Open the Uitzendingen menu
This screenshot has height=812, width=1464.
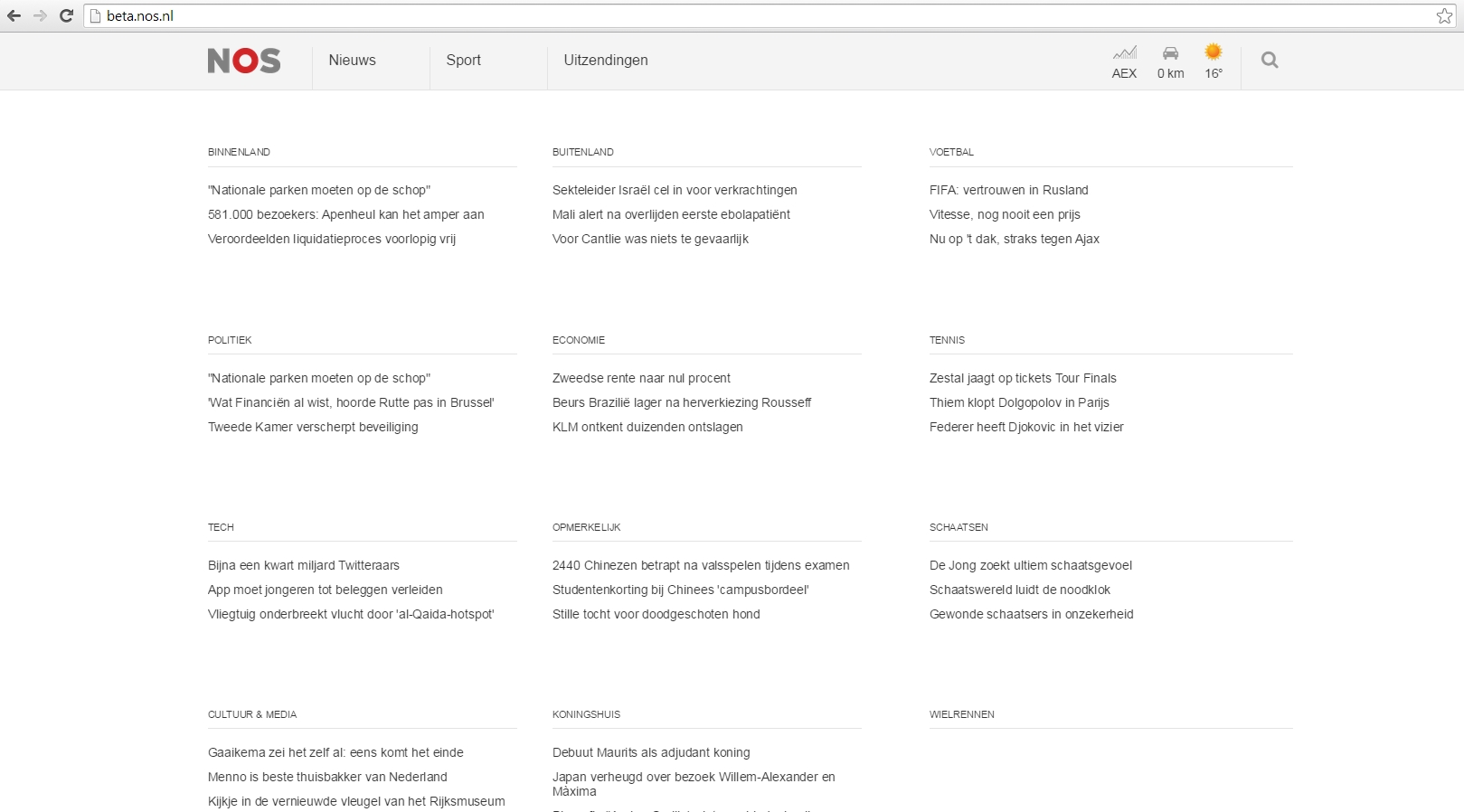tap(605, 61)
